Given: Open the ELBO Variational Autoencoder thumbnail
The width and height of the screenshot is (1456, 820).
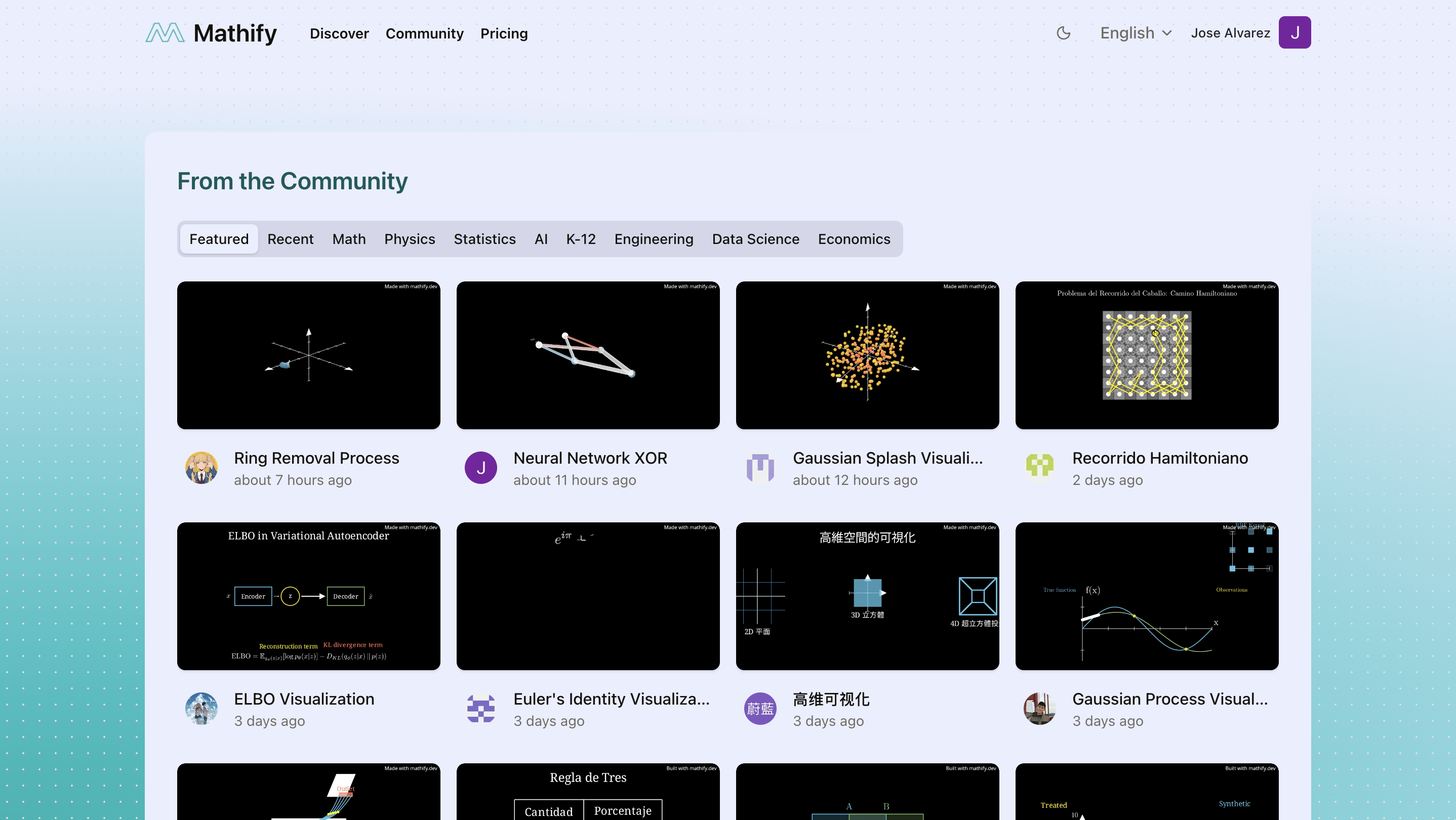Looking at the screenshot, I should 308,596.
